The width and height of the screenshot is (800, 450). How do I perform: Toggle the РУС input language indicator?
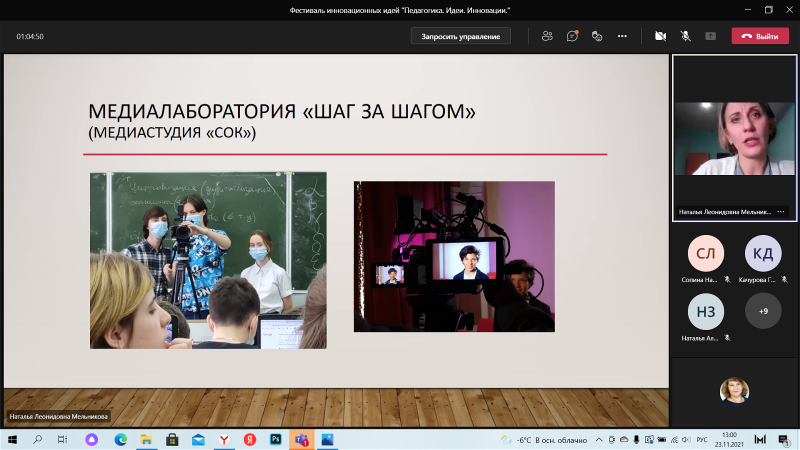click(702, 440)
